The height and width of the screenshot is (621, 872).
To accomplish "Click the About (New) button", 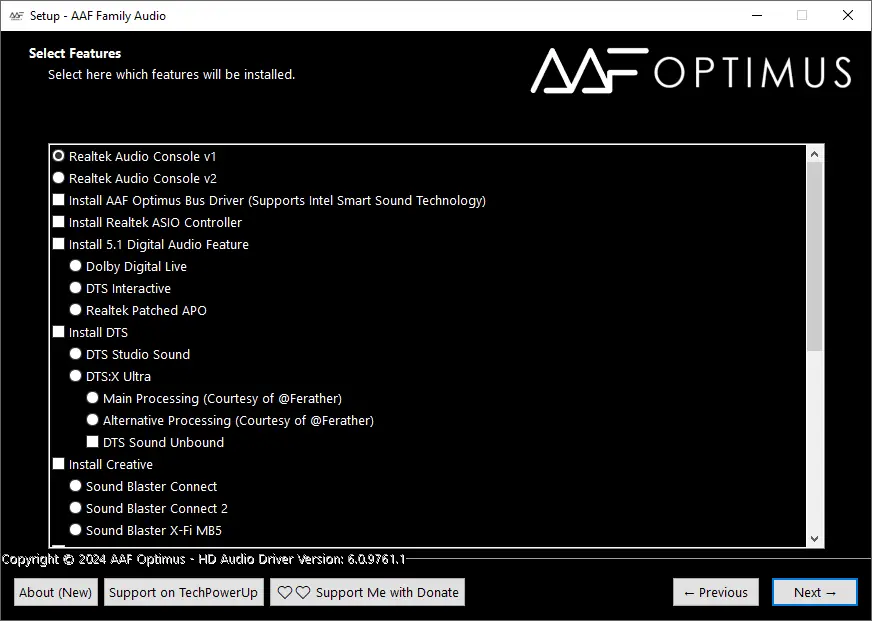I will [56, 592].
